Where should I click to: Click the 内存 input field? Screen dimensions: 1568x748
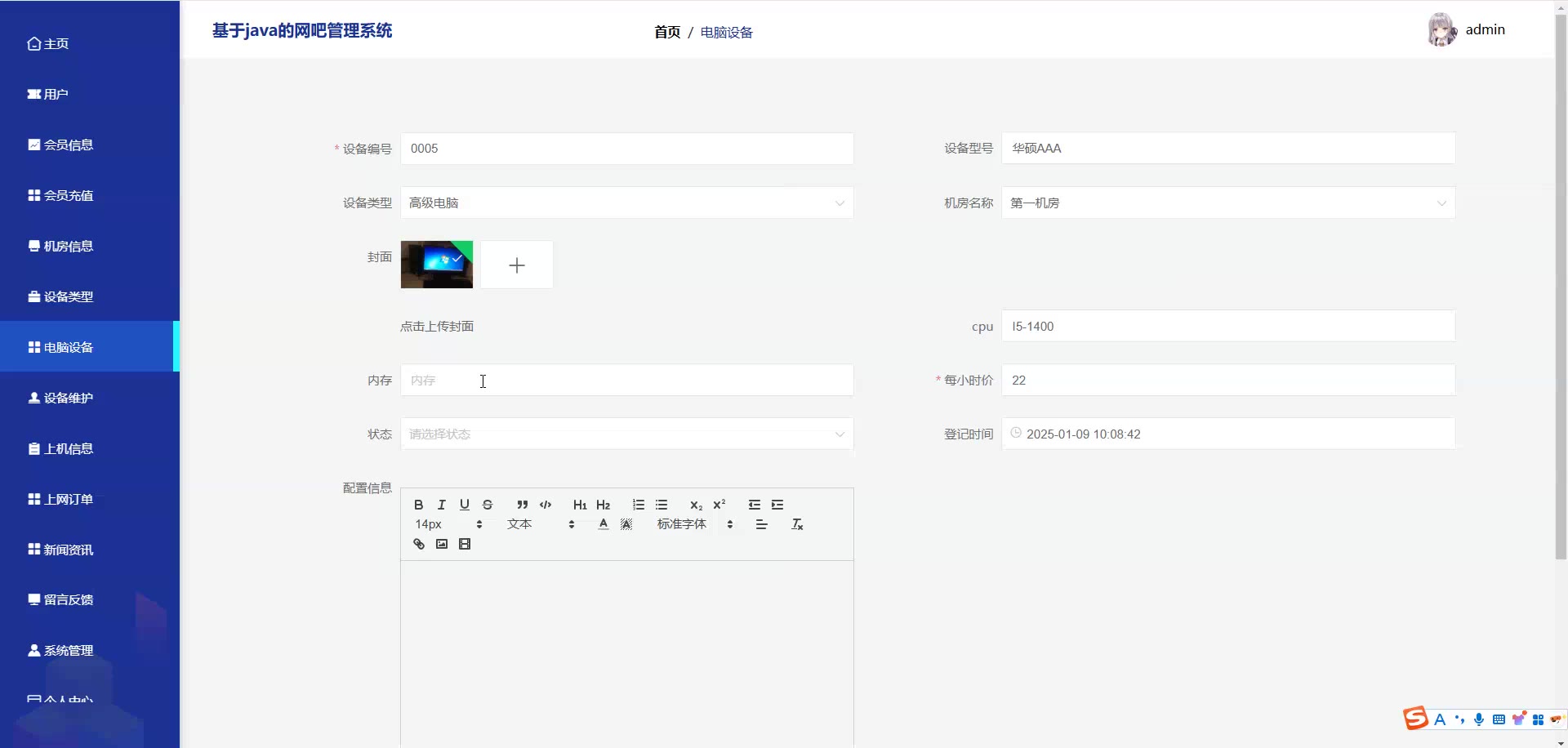pos(626,381)
